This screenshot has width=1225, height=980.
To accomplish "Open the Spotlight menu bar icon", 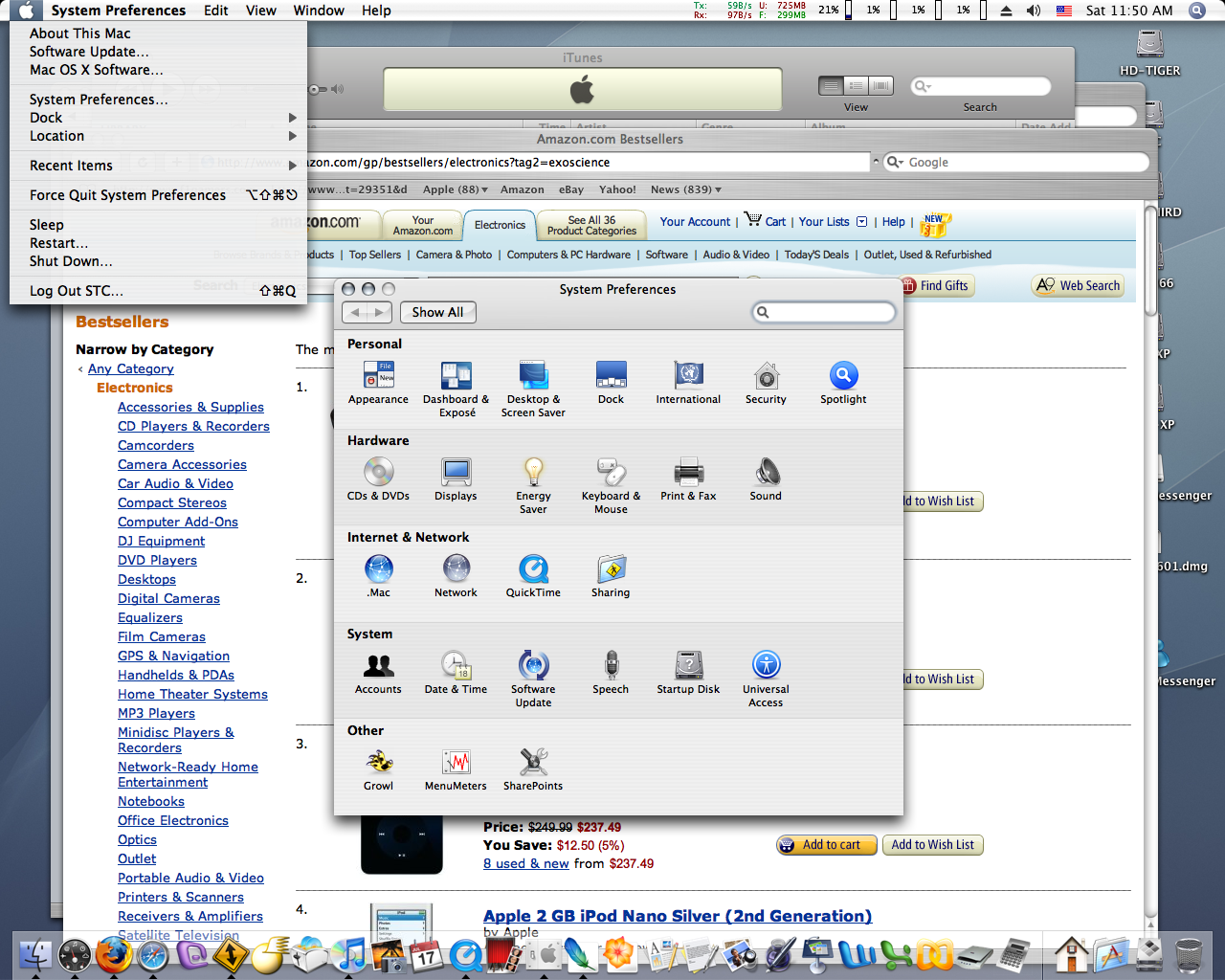I will coord(1196,11).
